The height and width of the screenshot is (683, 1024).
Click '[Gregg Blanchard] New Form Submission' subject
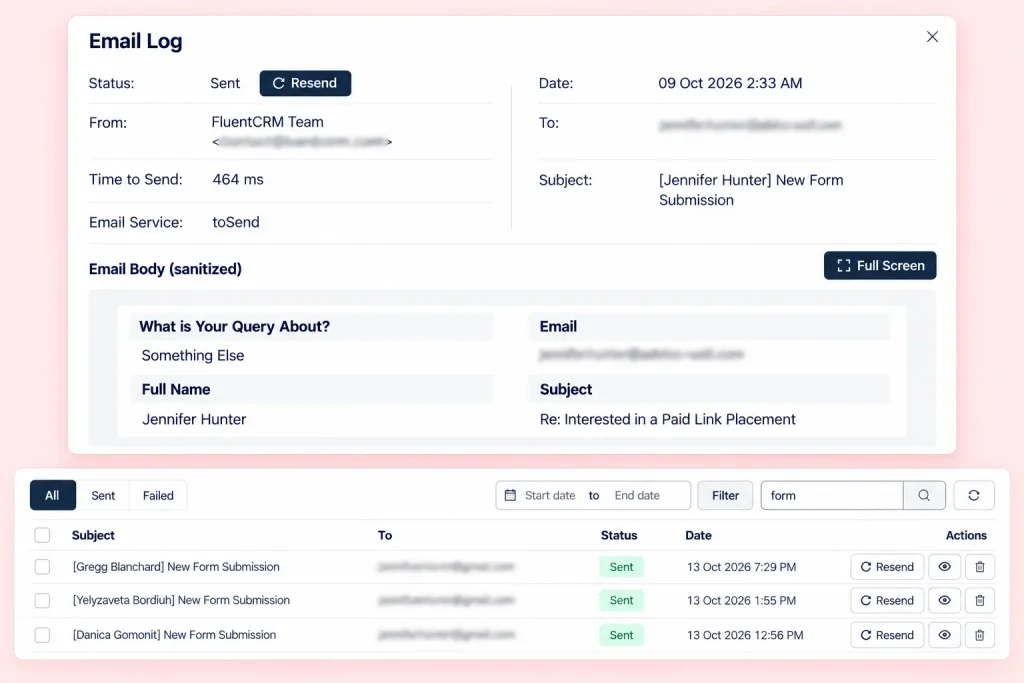click(x=176, y=567)
